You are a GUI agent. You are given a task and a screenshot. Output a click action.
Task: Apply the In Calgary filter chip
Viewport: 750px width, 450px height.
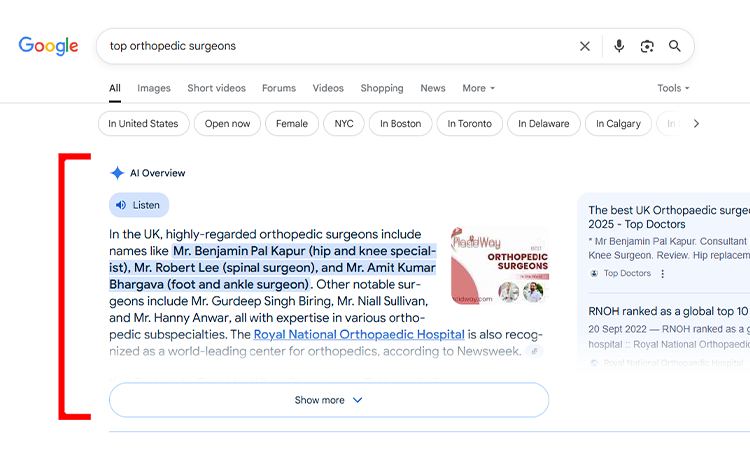tap(618, 123)
